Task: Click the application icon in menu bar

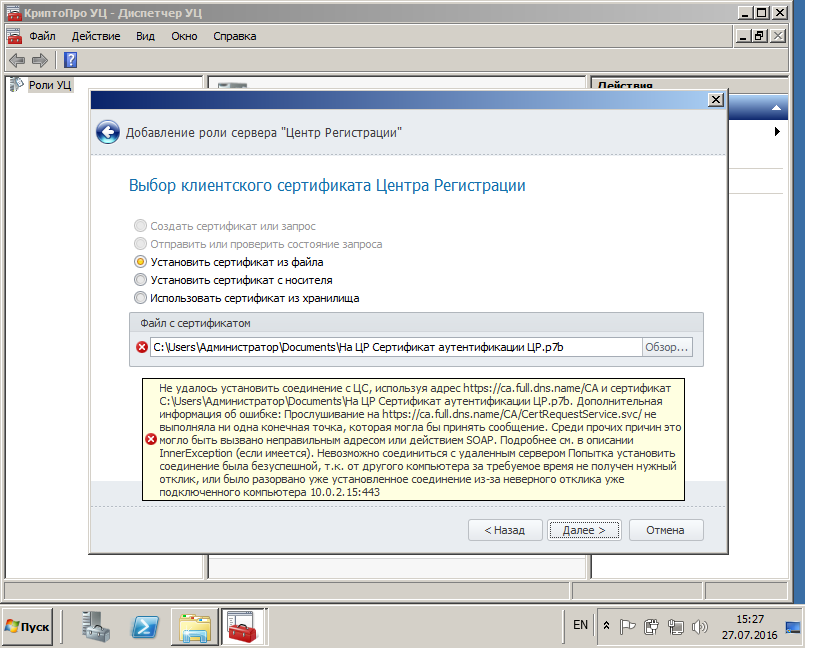Action: click(15, 36)
